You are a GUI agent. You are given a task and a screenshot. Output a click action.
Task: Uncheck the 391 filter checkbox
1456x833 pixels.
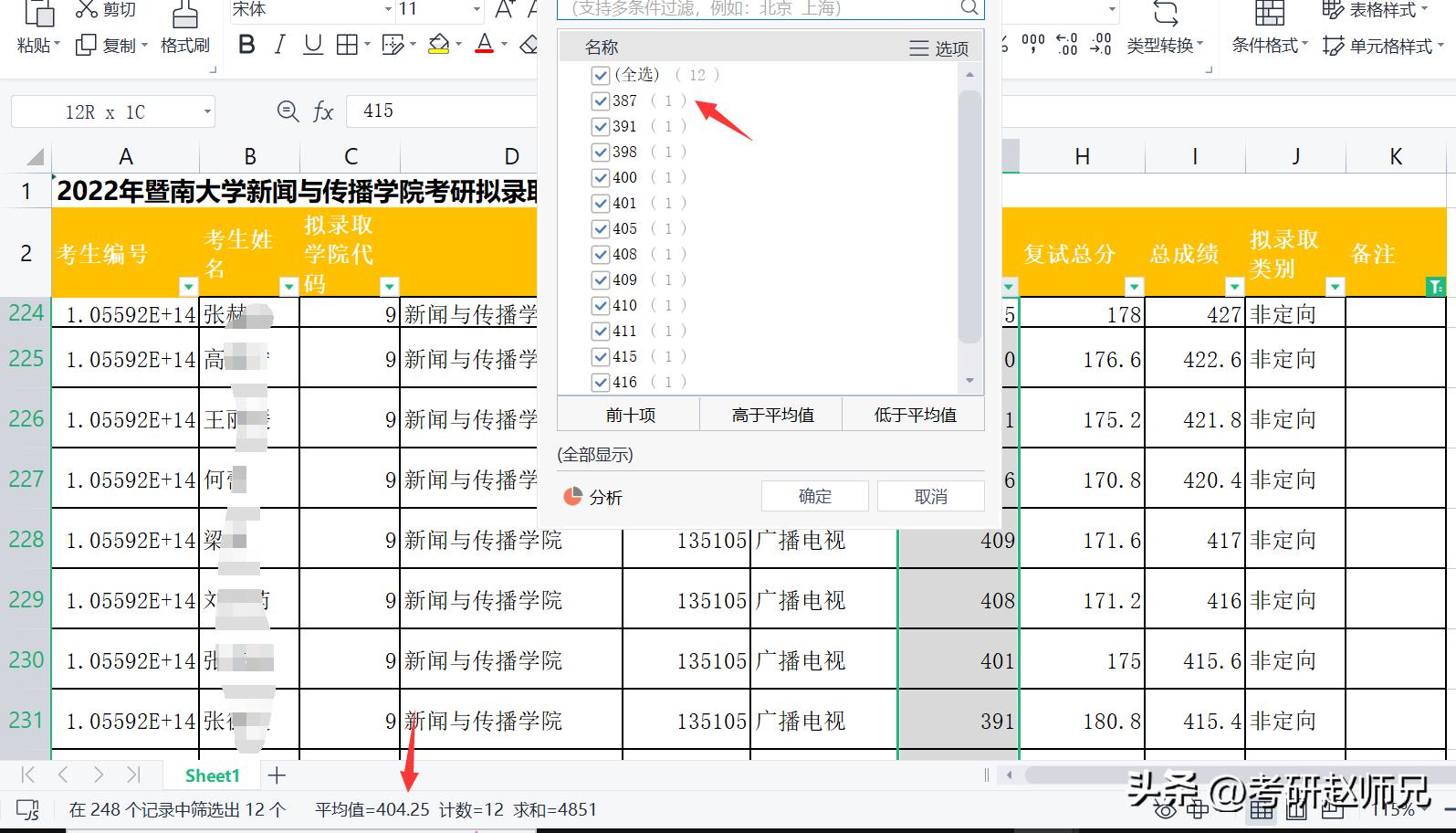(600, 126)
